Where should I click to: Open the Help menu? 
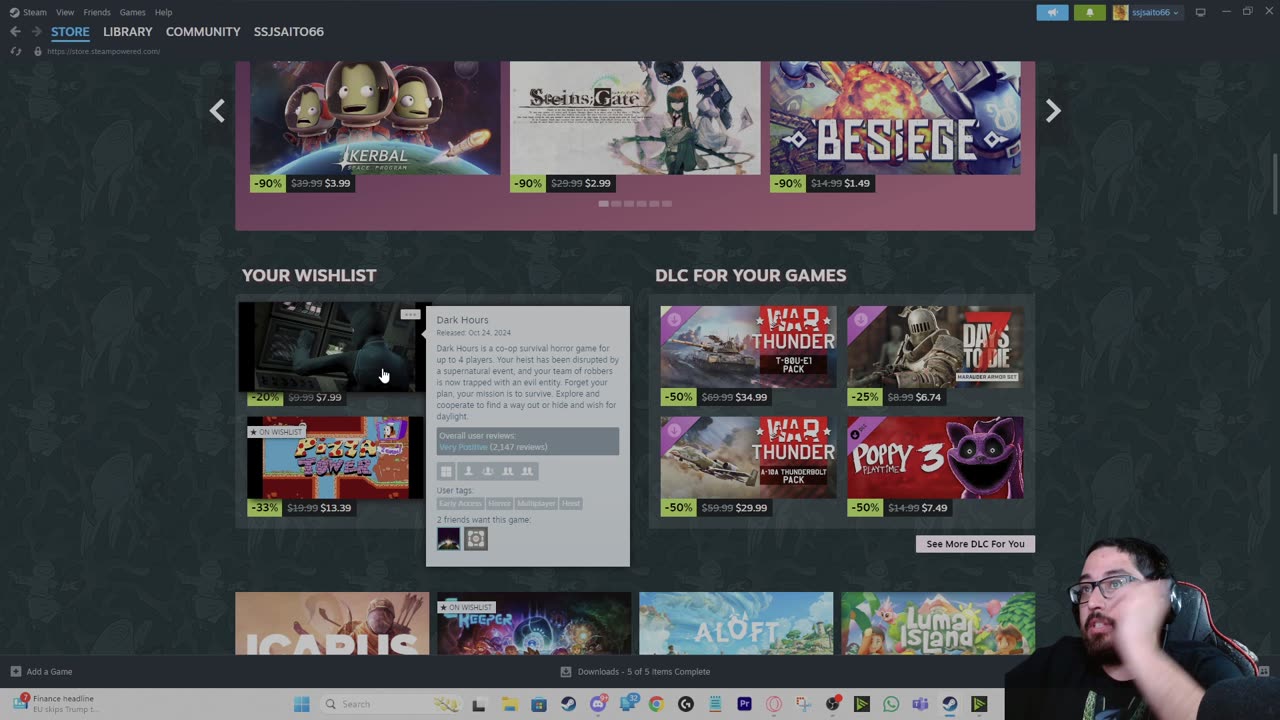tap(163, 12)
